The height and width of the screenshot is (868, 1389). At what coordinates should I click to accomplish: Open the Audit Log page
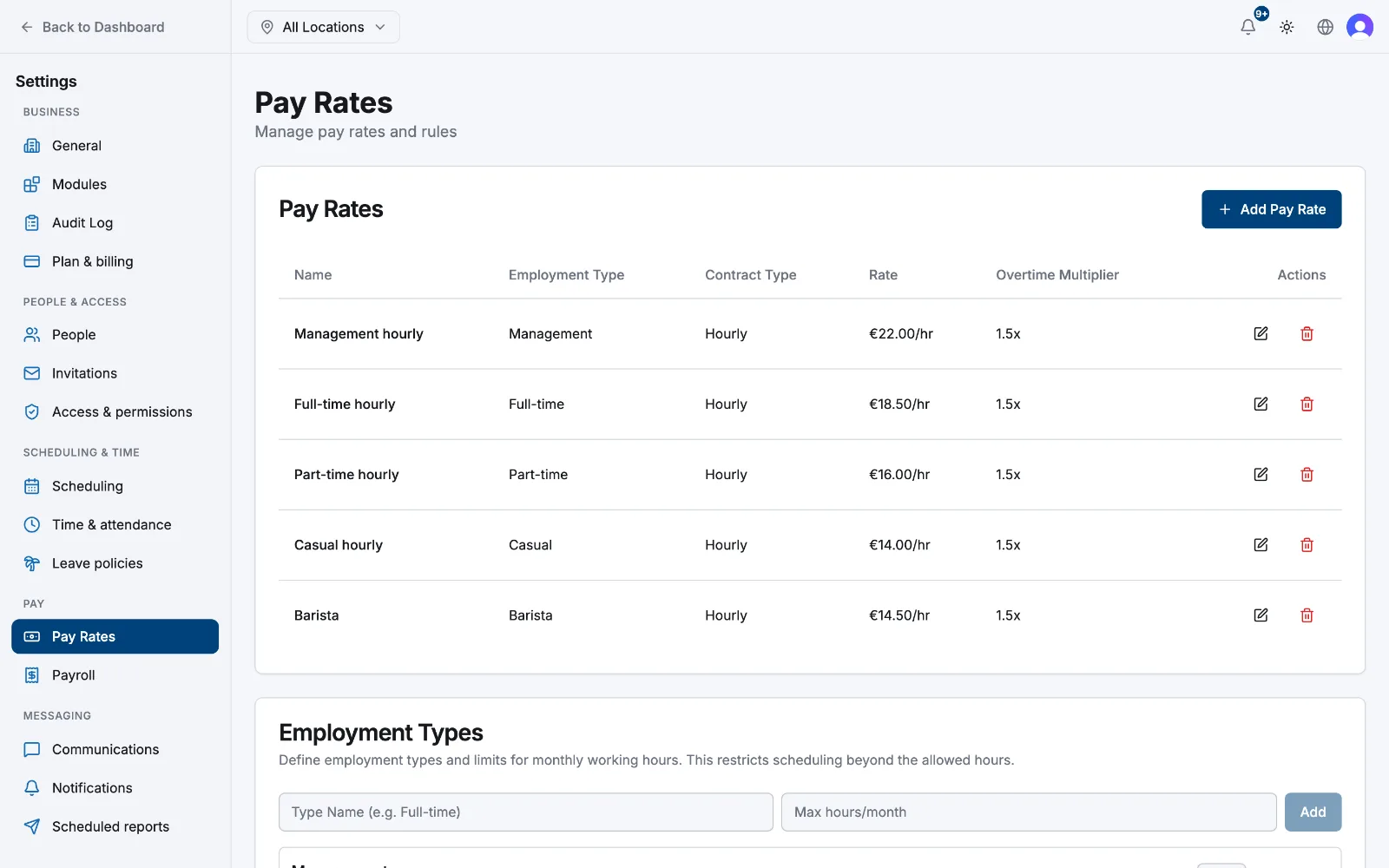click(x=115, y=223)
